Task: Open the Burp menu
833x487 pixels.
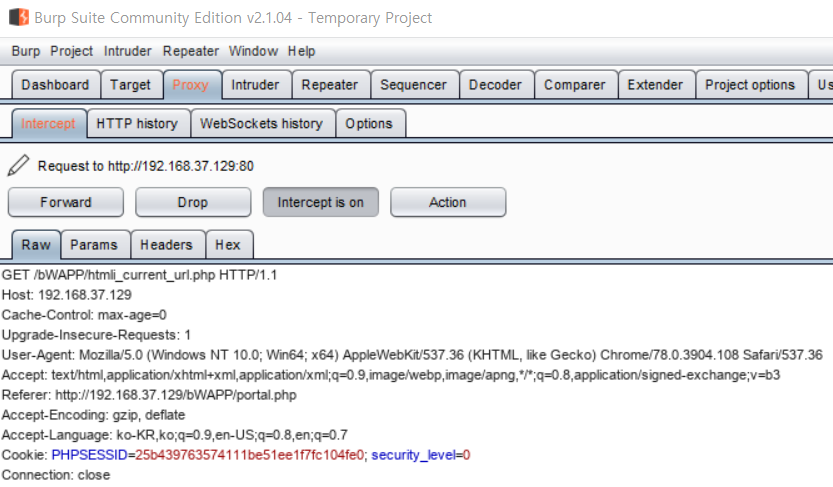Action: tap(26, 51)
